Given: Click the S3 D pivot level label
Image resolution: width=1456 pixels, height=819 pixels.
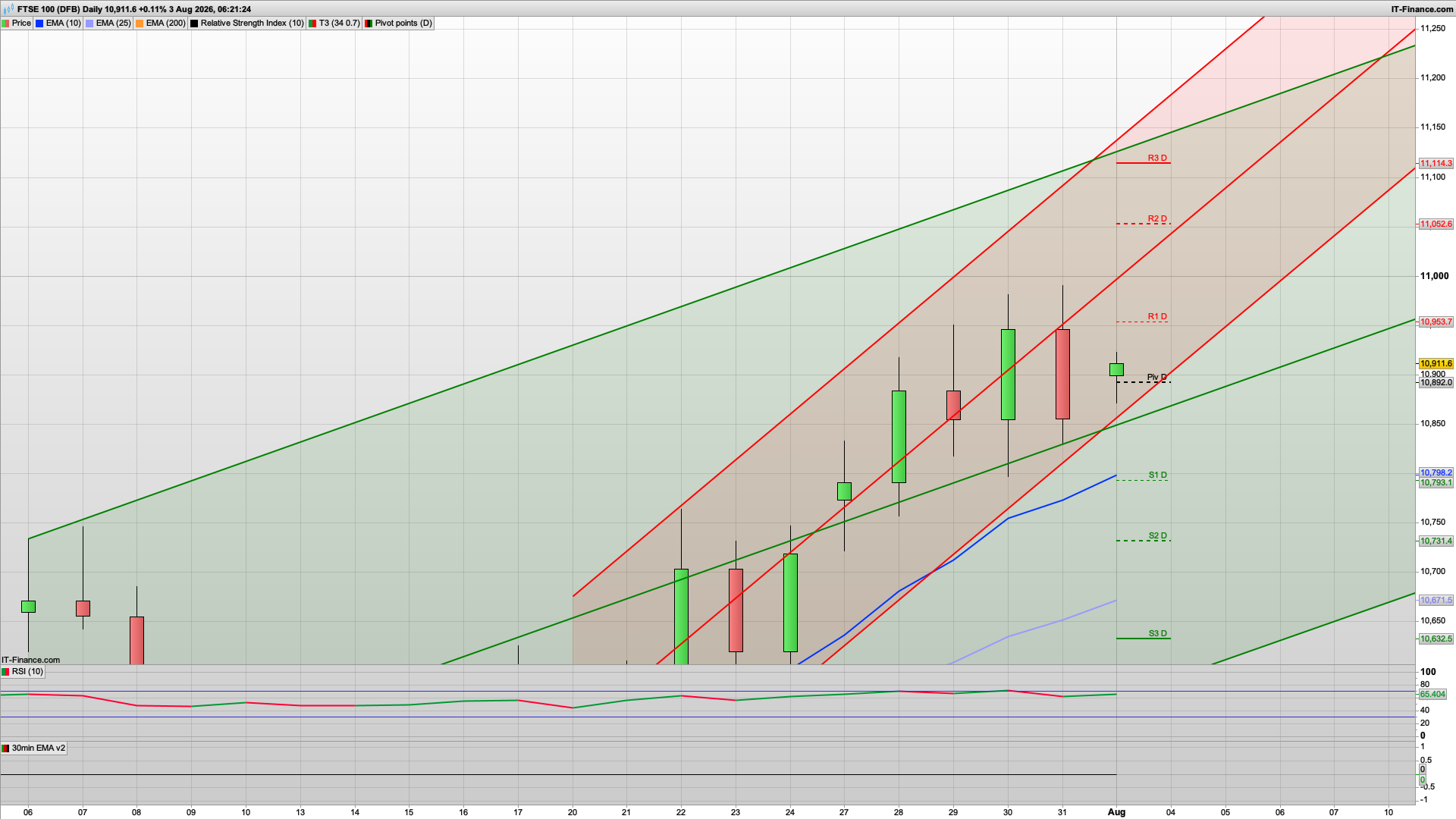Looking at the screenshot, I should tap(1157, 634).
